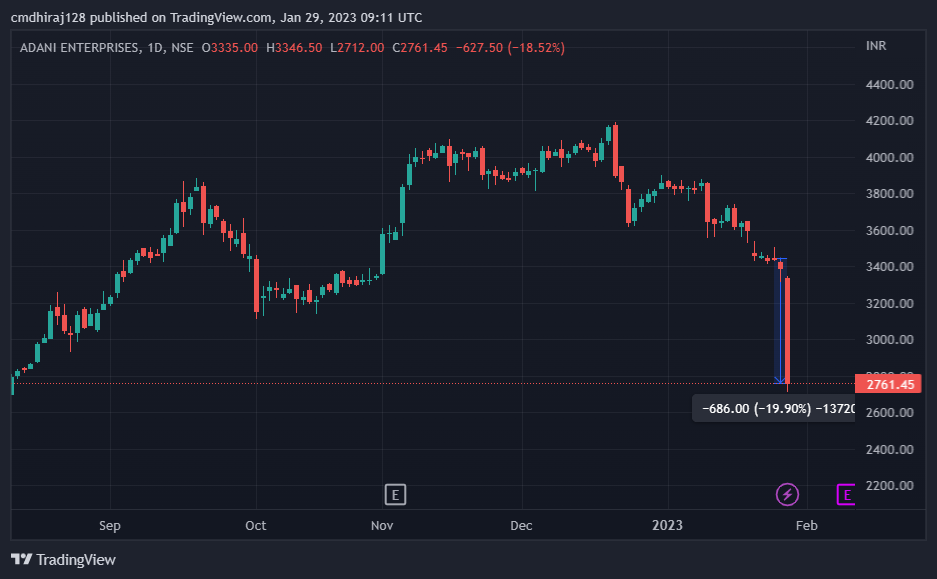The width and height of the screenshot is (937, 579).
Task: Click the Oct label on time axis
Action: tap(256, 526)
